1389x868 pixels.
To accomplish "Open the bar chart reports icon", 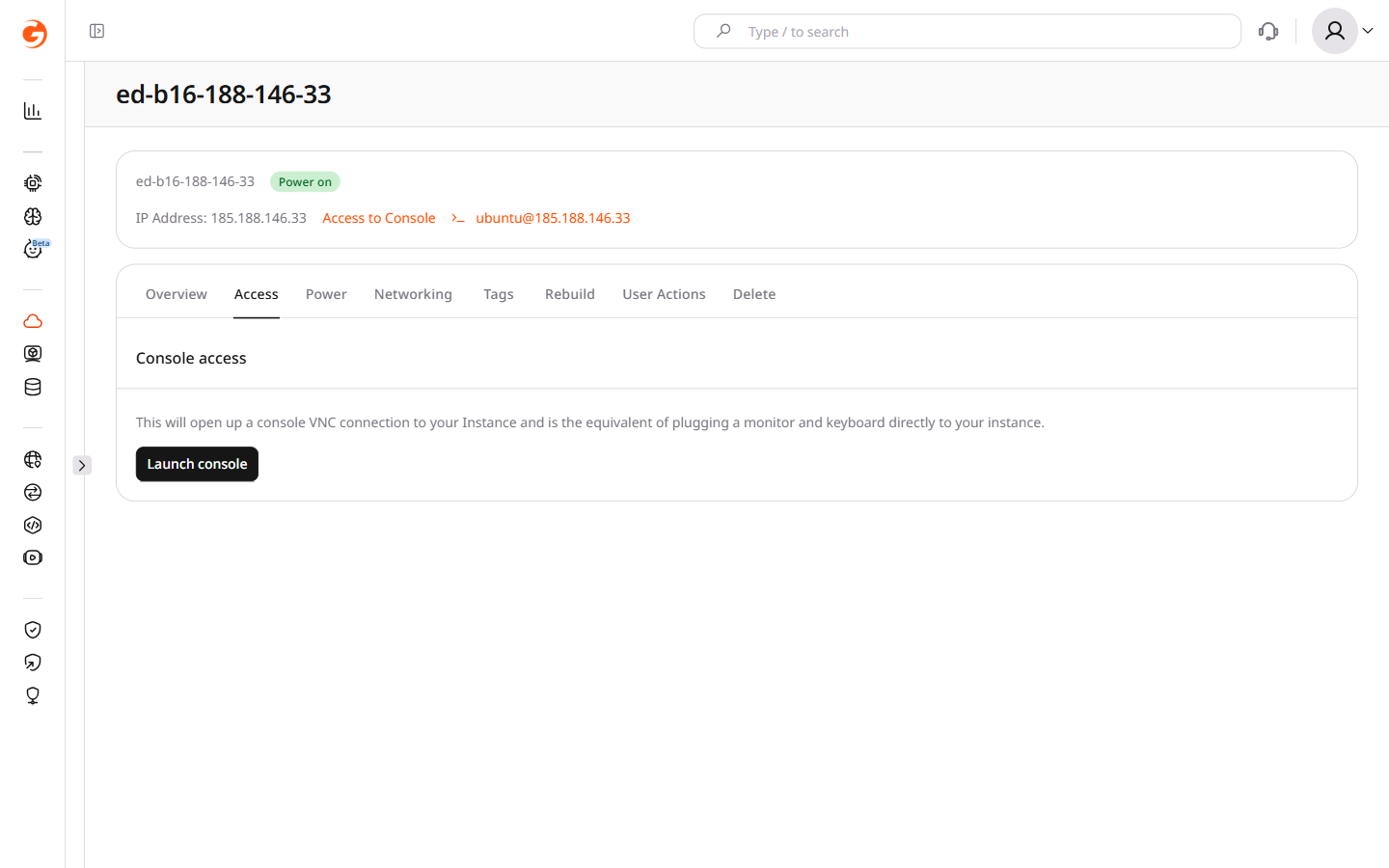I will coord(33,111).
